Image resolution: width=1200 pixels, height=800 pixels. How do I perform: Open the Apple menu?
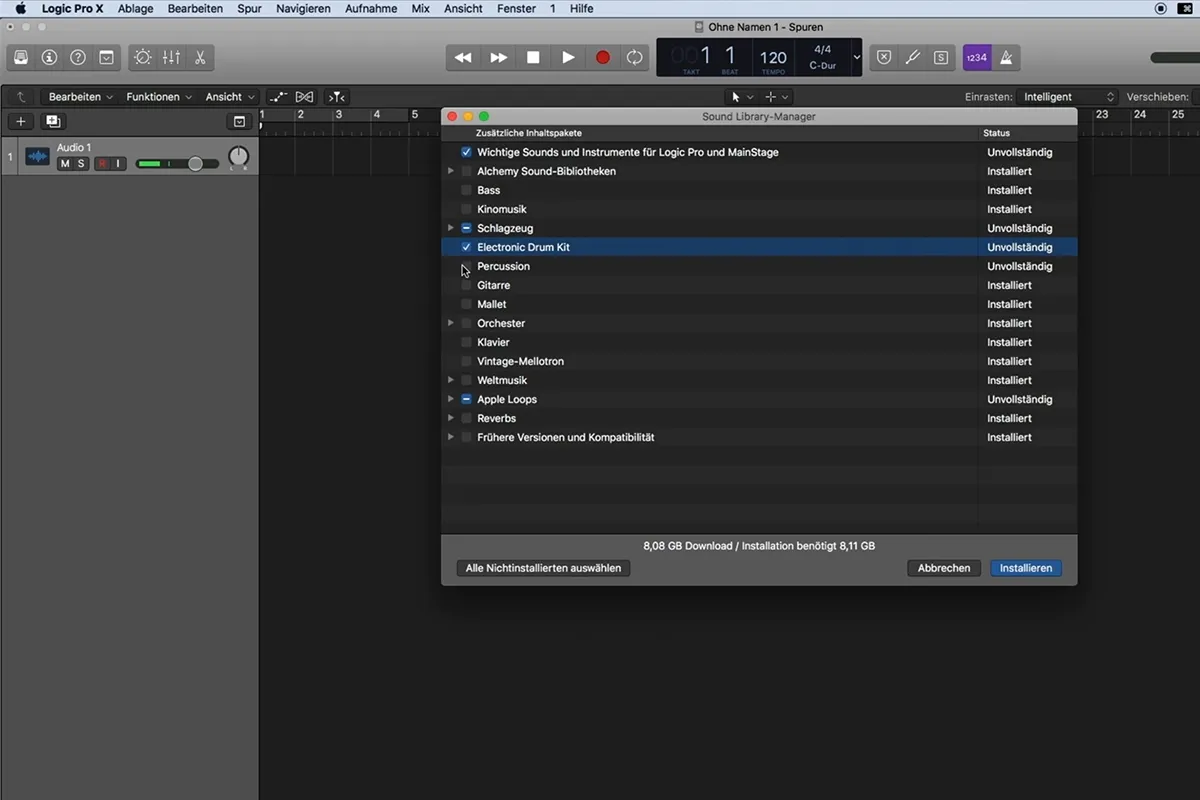(x=20, y=8)
